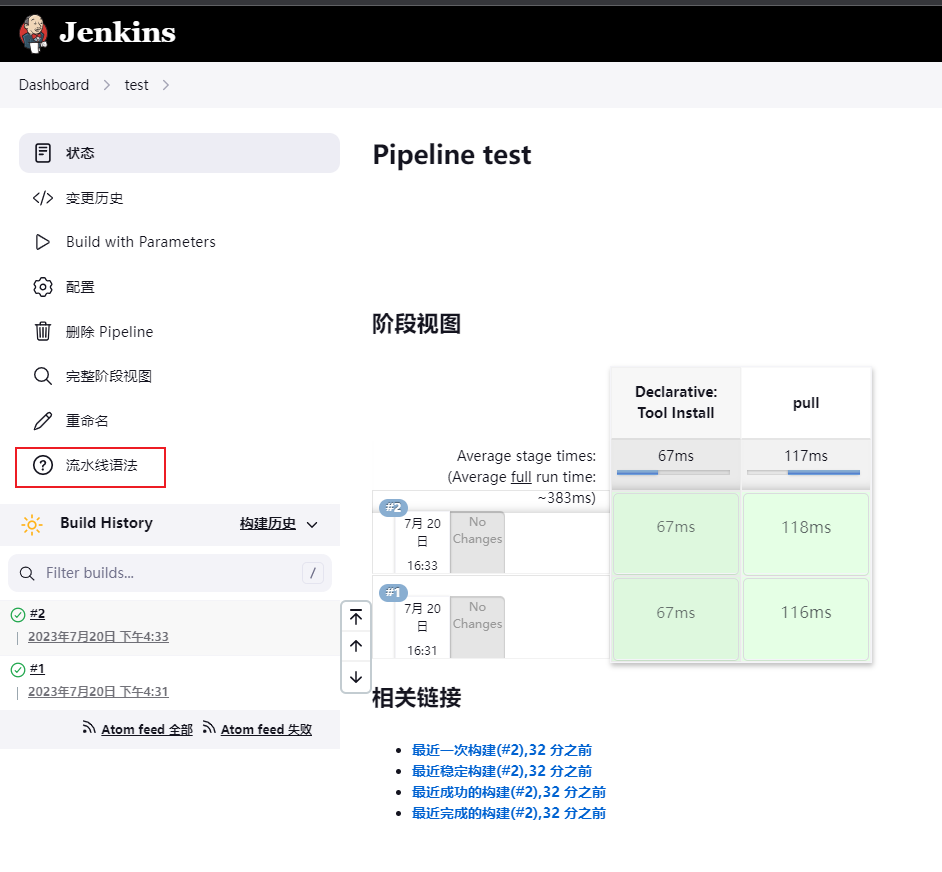Click the No Changes box for build #2
942x872 pixels.
tap(478, 542)
